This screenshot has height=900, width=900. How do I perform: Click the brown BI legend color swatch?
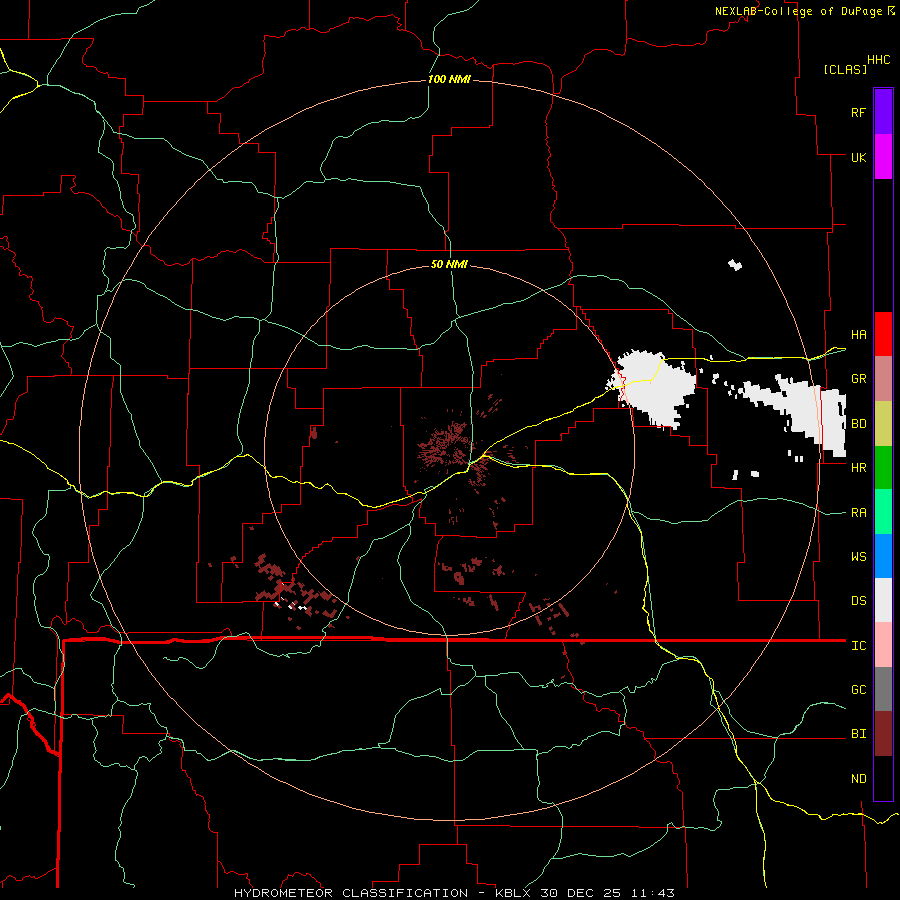click(883, 734)
